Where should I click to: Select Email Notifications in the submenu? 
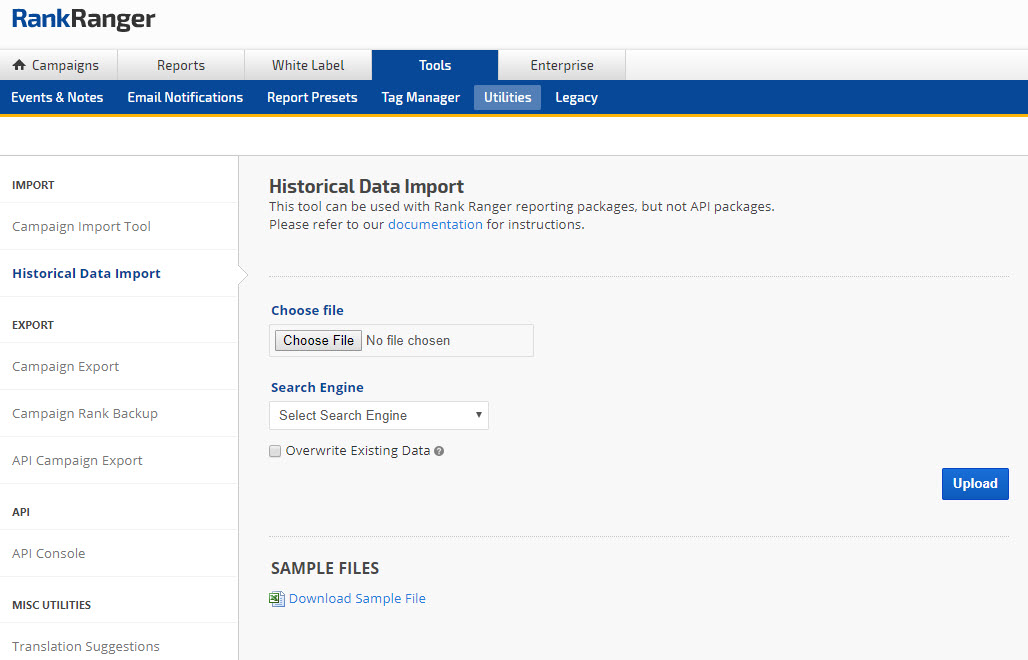[185, 97]
